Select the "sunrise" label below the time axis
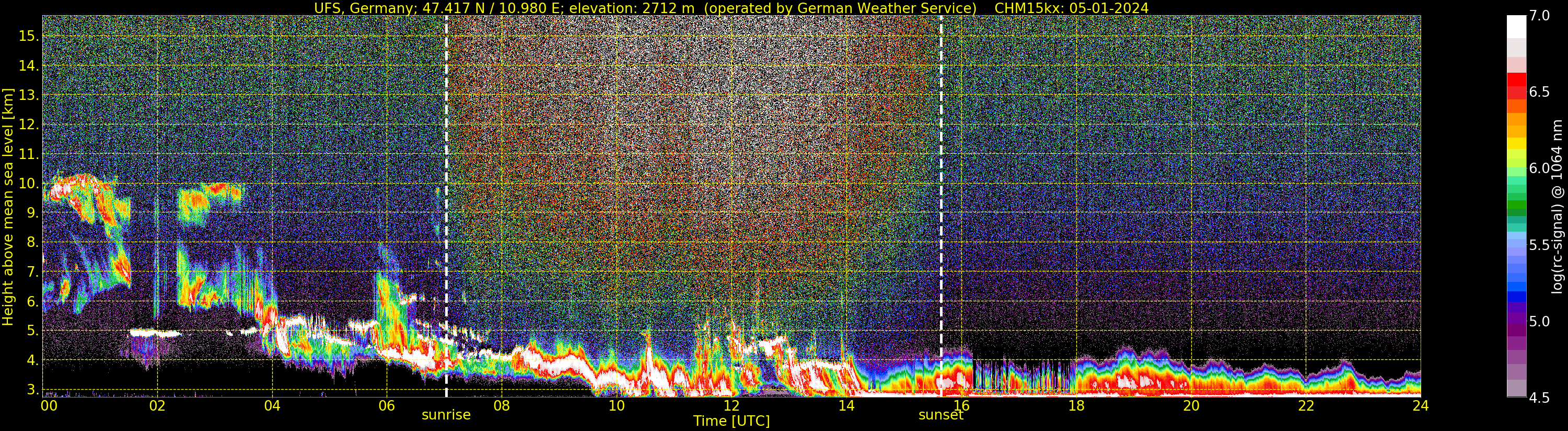 tap(446, 415)
